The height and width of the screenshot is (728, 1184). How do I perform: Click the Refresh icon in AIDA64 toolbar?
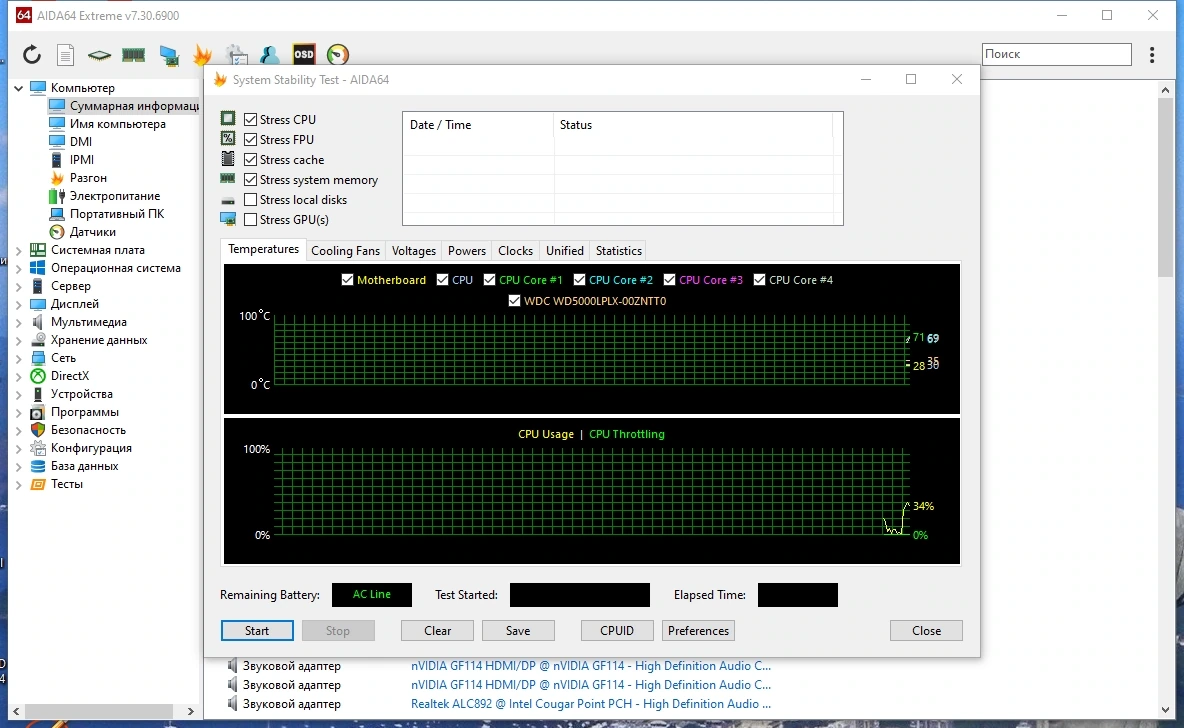[31, 54]
